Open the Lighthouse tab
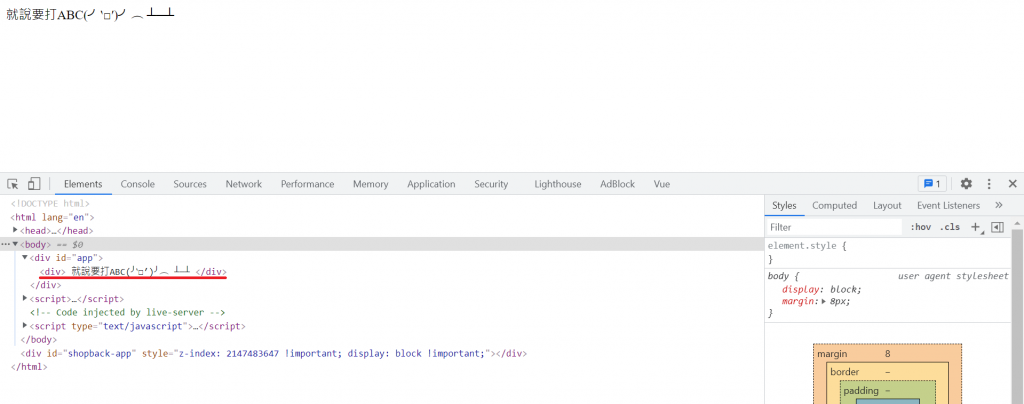Screen dimensions: 1024x404 click(558, 184)
